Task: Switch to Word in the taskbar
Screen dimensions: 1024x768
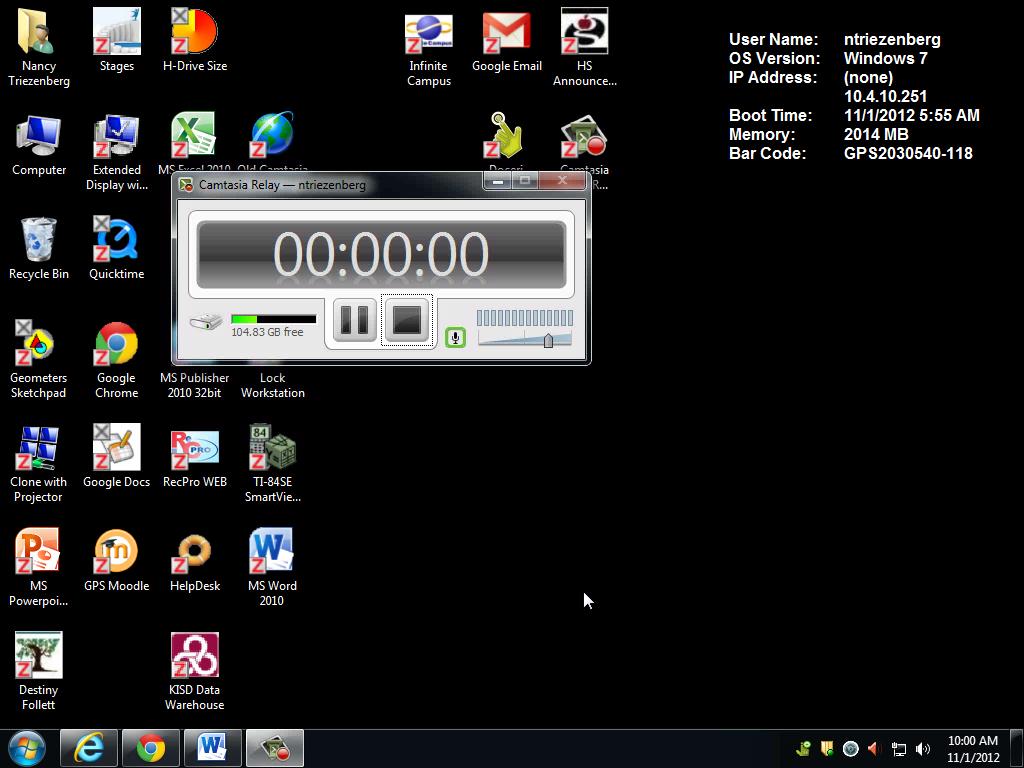Action: click(x=213, y=748)
